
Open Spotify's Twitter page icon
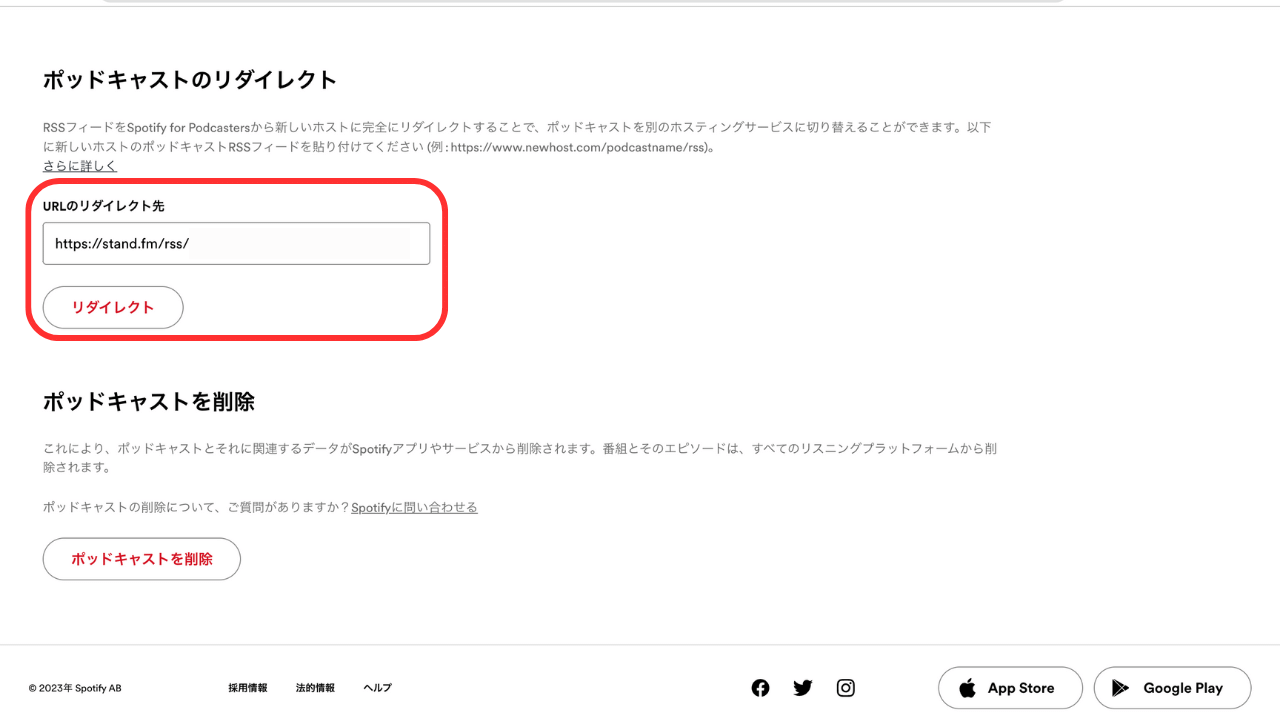[x=803, y=688]
